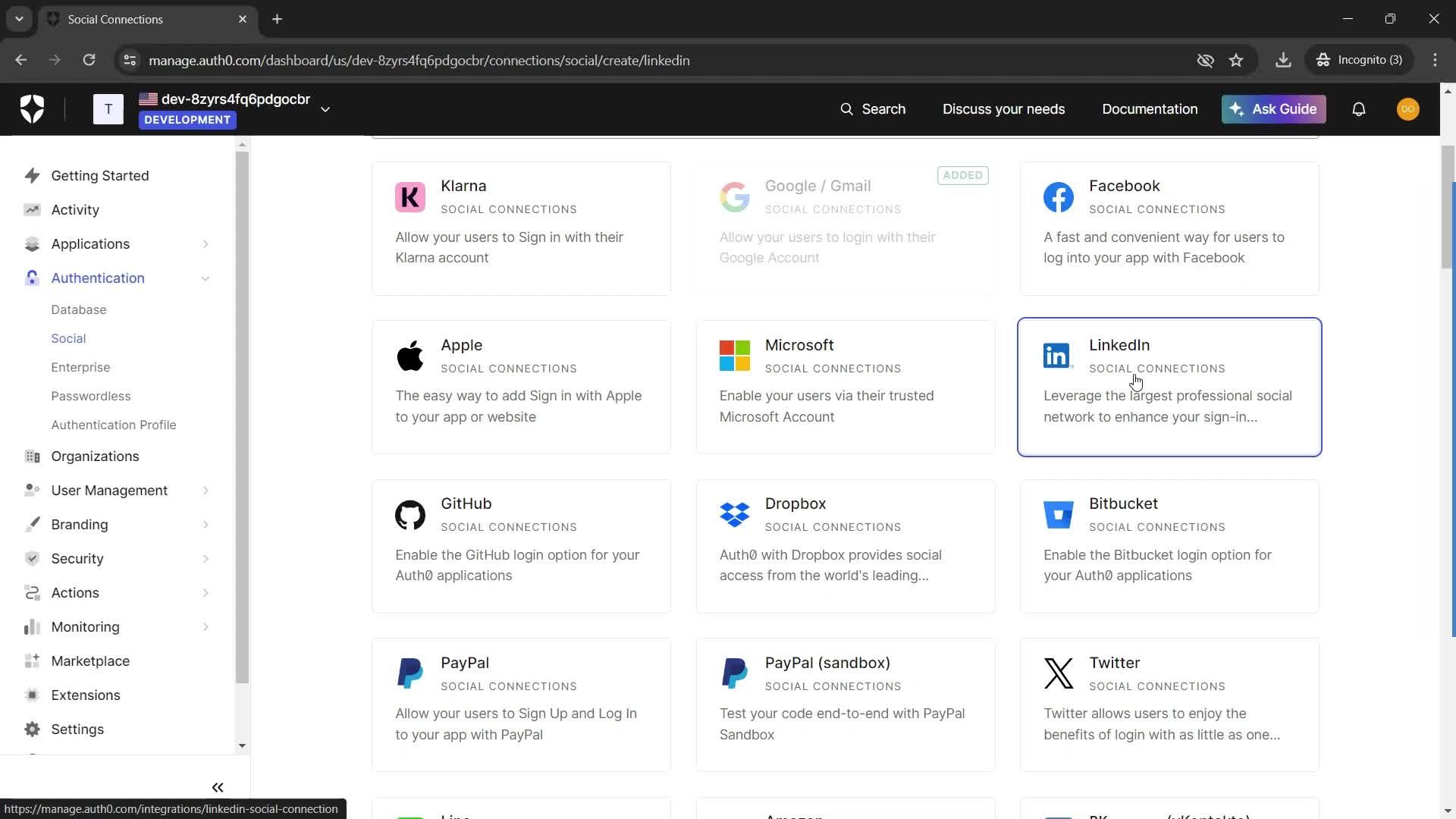Click the Incognito profile indicator
This screenshot has width=1456, height=819.
pos(1360,61)
